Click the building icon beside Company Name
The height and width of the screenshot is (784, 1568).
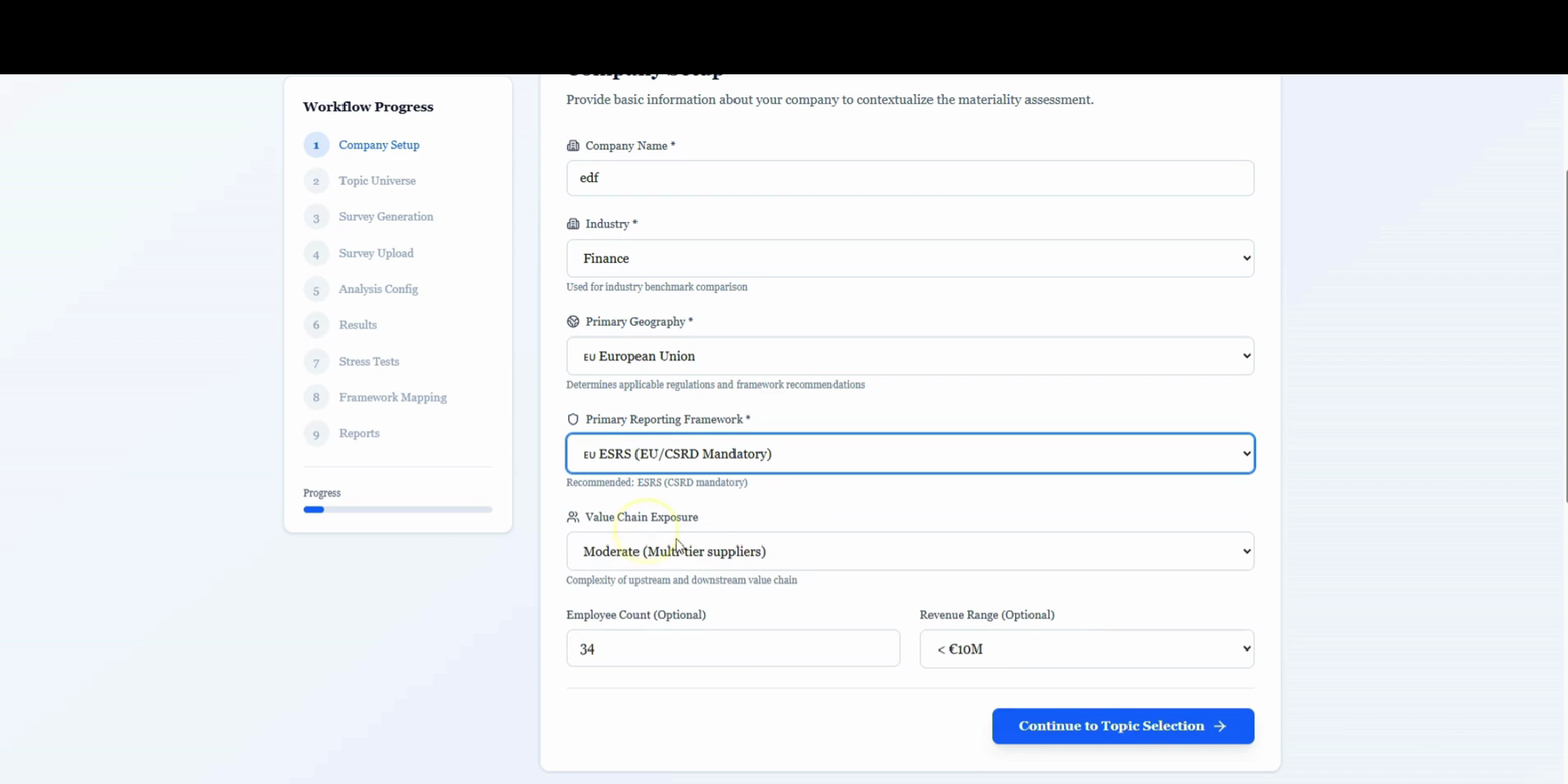tap(573, 145)
